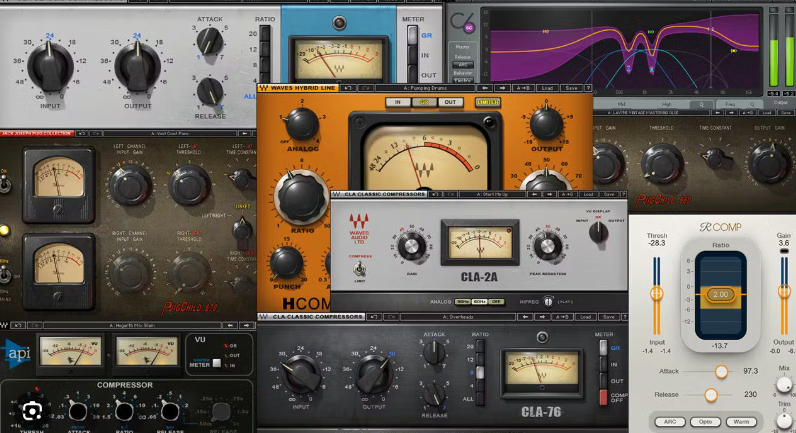This screenshot has width=796, height=433.
Task: Click the black CLA-76 INPUT knob
Action: pyautogui.click(x=301, y=375)
